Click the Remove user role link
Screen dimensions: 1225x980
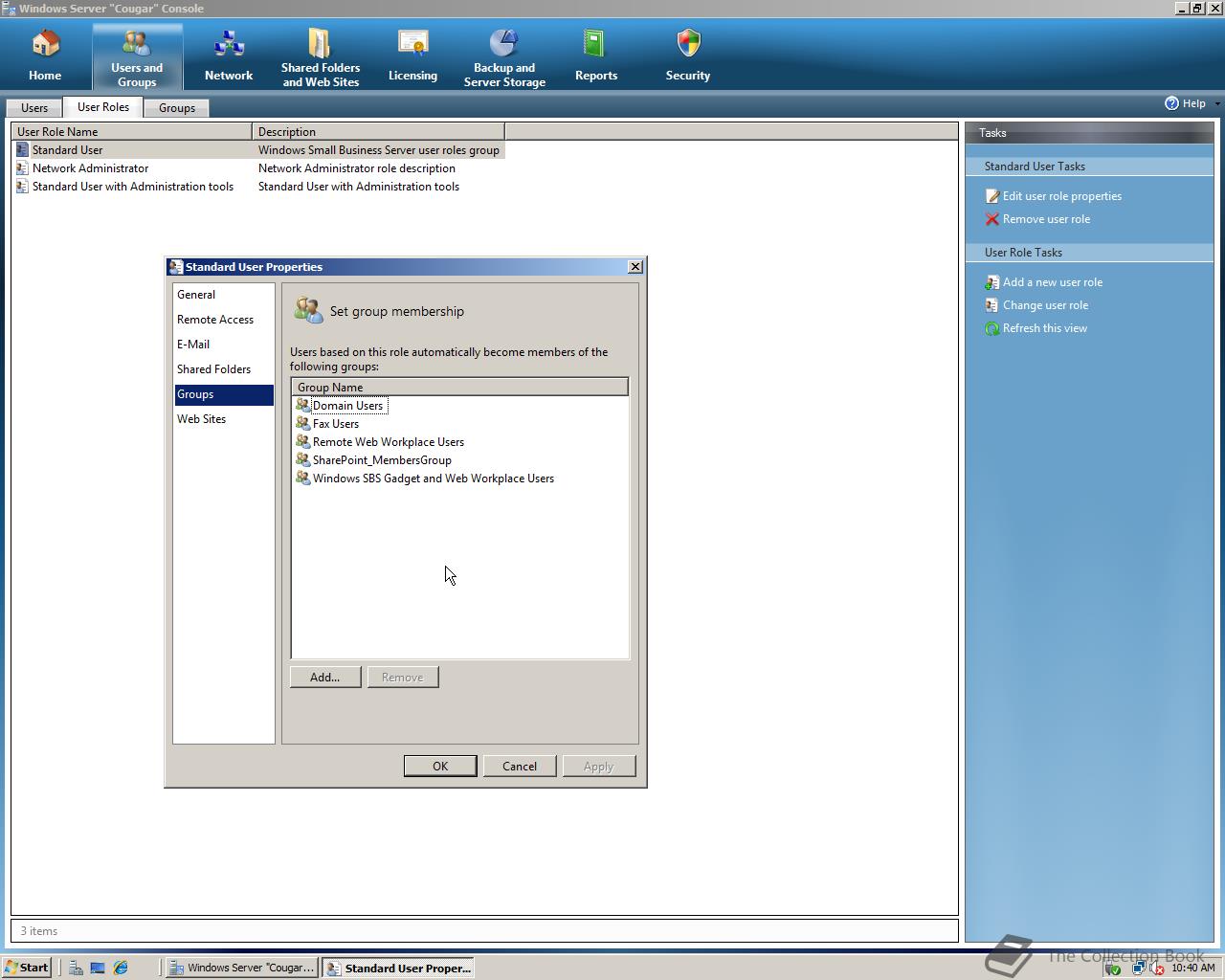[1046, 219]
